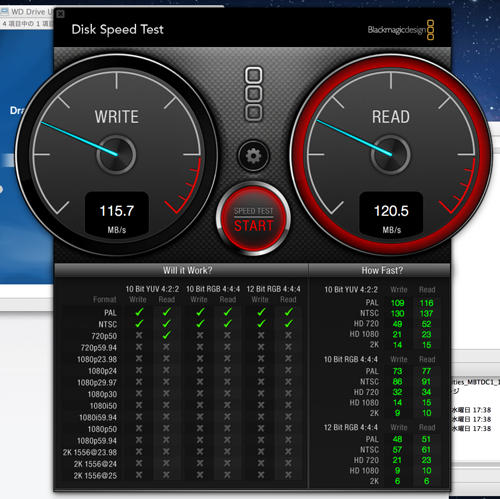Click the Blackmagicdesign logo
500x499 pixels.
(x=401, y=30)
